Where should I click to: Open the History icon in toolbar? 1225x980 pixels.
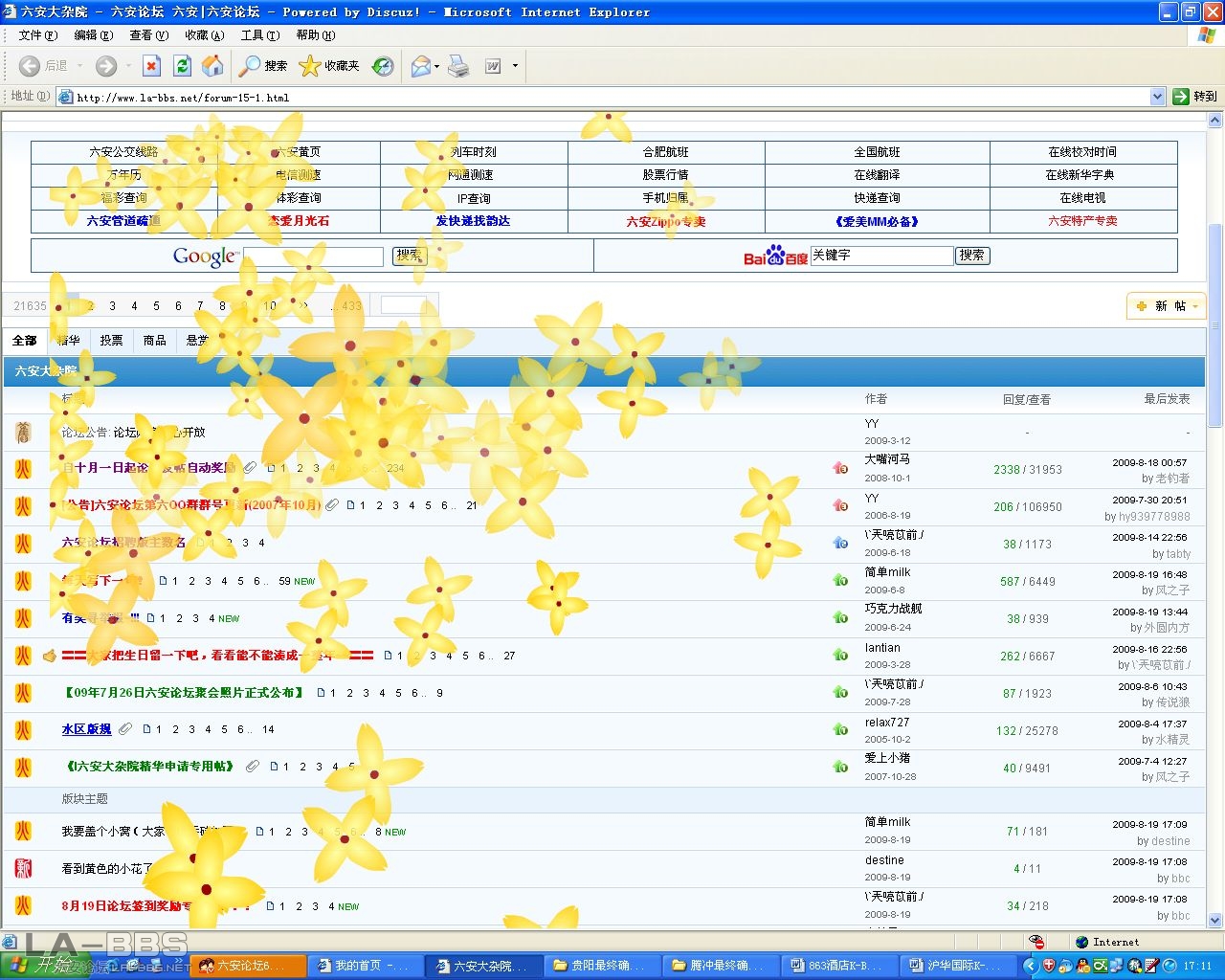pos(383,66)
